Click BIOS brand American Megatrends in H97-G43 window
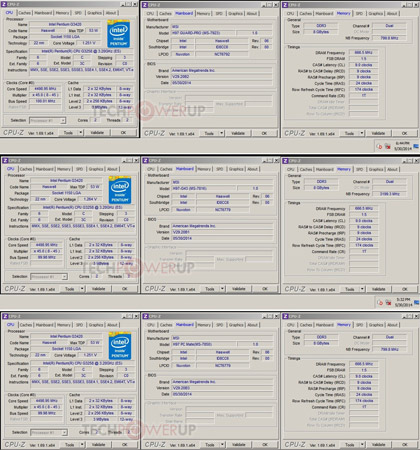This screenshot has width=420, height=450. 222,226
